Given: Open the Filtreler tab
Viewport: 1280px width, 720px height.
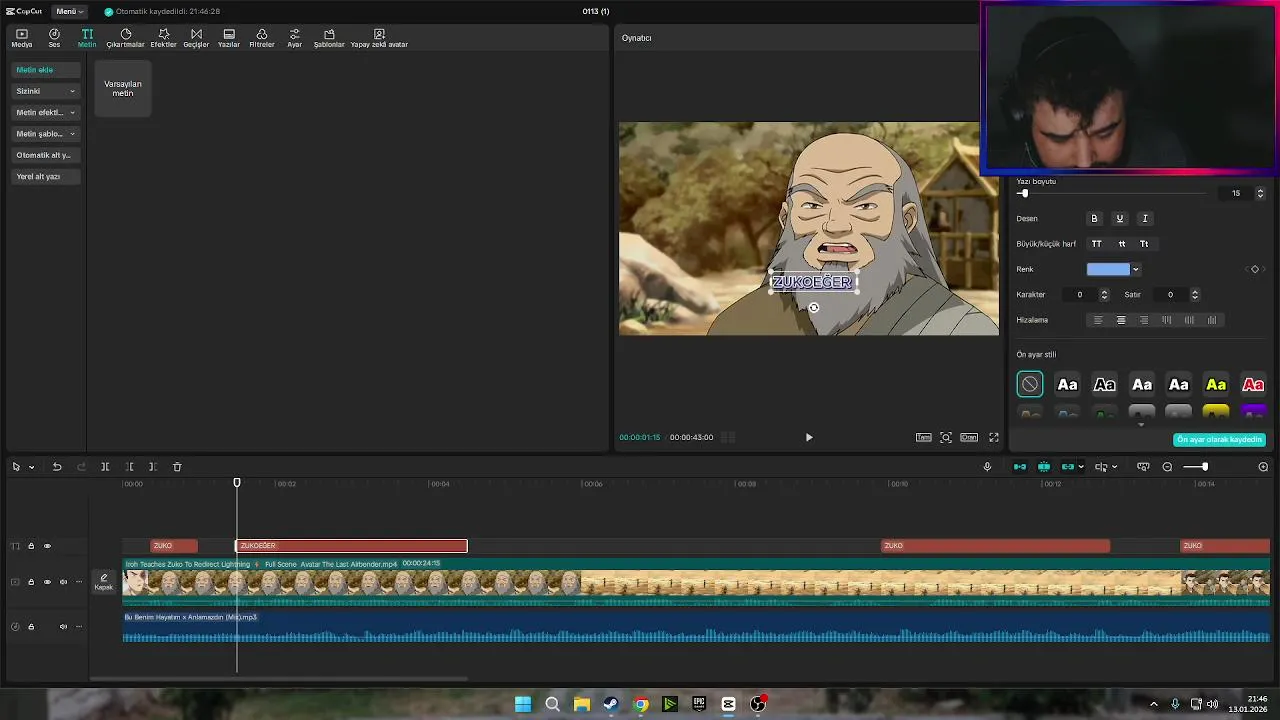Looking at the screenshot, I should pos(262,38).
